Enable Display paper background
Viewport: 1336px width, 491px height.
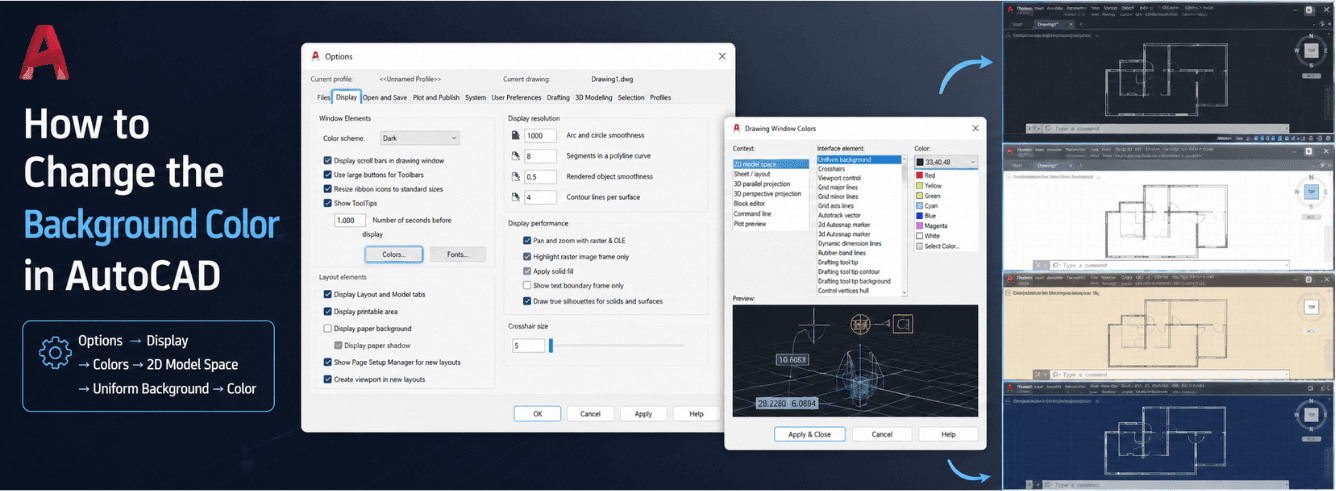328,329
